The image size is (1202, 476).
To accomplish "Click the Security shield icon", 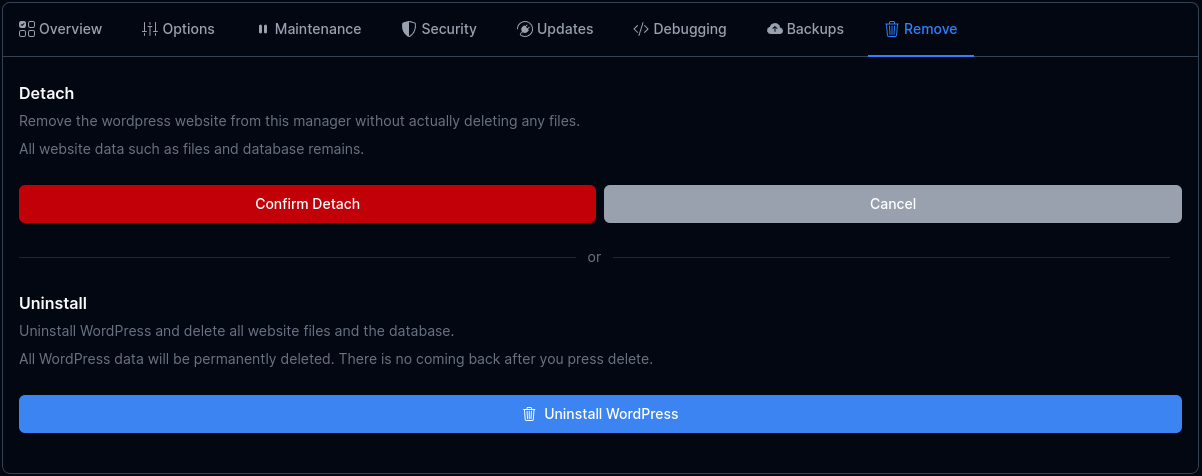I will point(408,29).
